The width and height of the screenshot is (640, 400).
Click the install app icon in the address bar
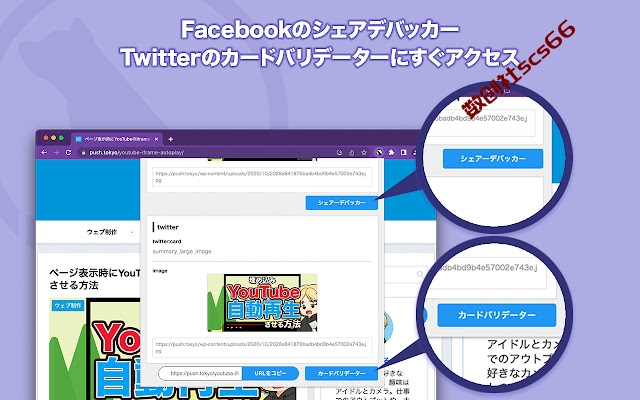(340, 152)
